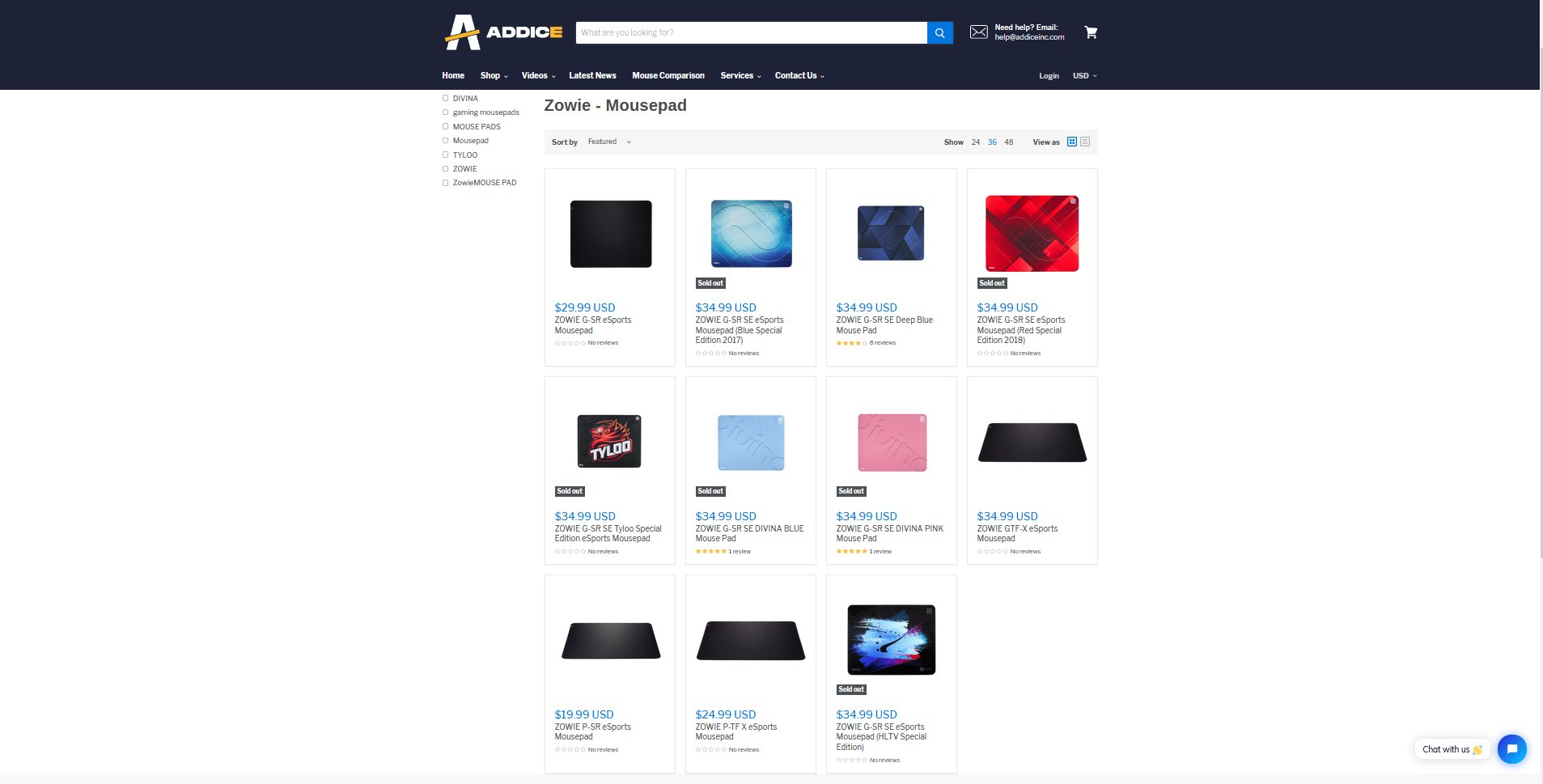Check the ZowieMOUSE PAD filter checkbox
The height and width of the screenshot is (784, 1543).
pos(445,183)
